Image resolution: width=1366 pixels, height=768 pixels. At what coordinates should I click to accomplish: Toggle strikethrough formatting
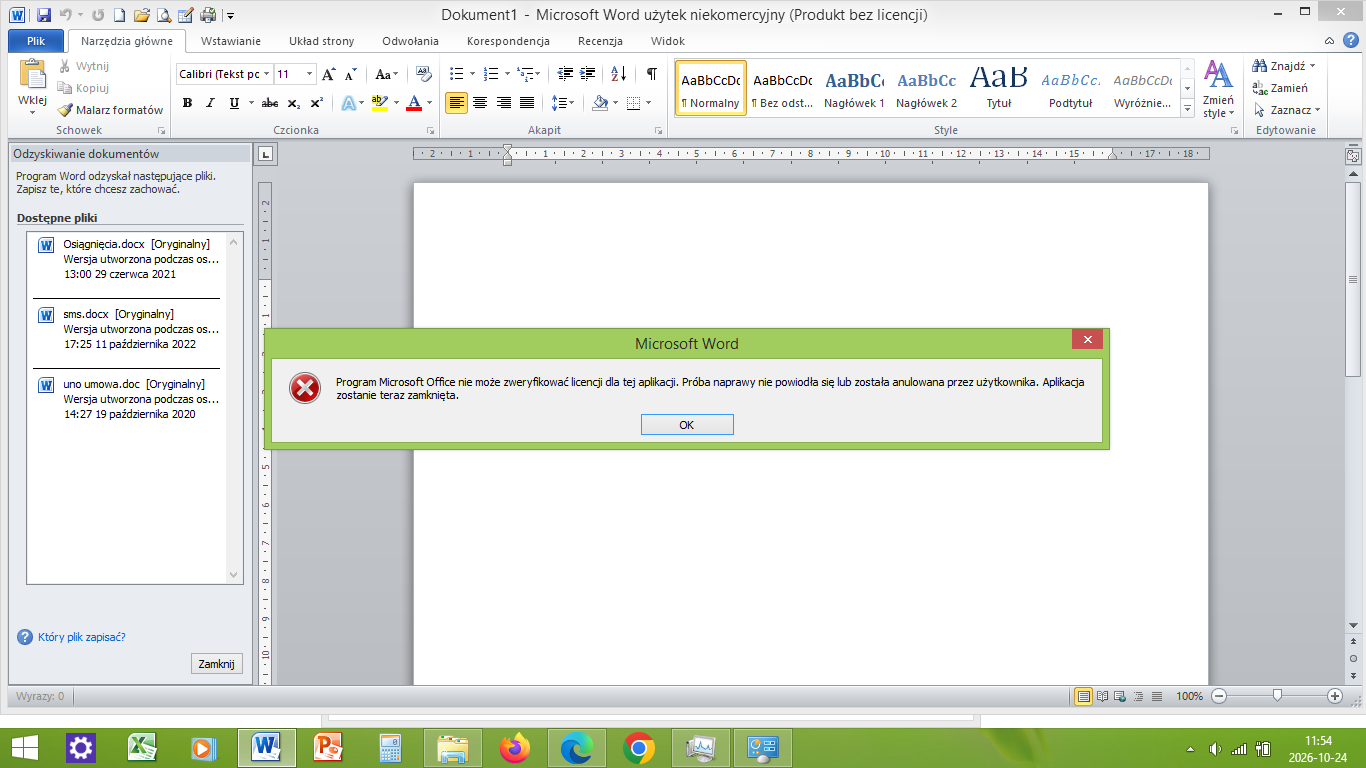point(270,103)
